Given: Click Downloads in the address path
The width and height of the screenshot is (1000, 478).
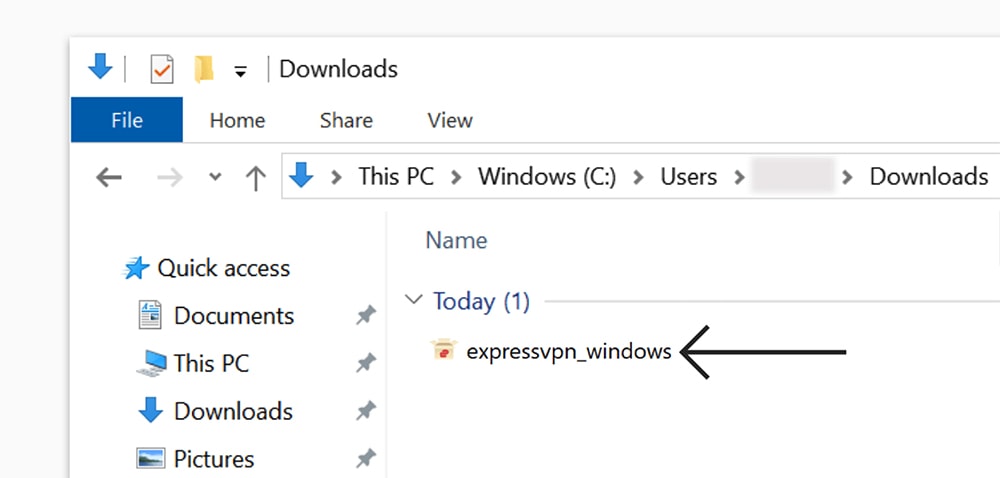Looking at the screenshot, I should click(929, 177).
